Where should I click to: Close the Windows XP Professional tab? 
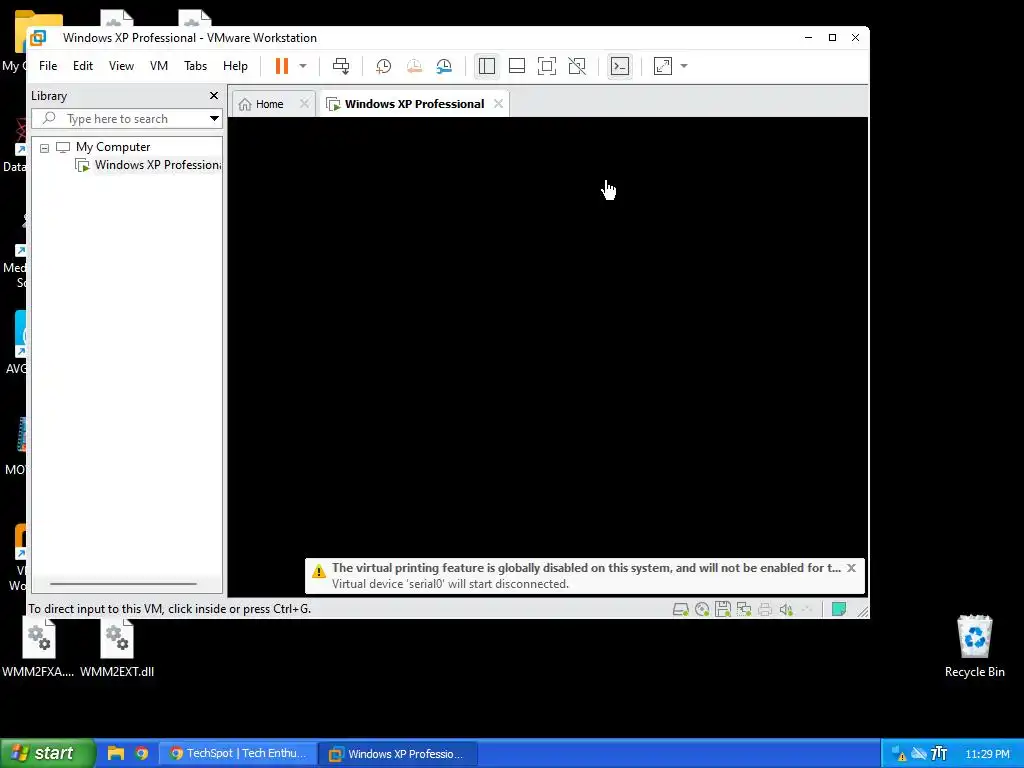click(498, 104)
